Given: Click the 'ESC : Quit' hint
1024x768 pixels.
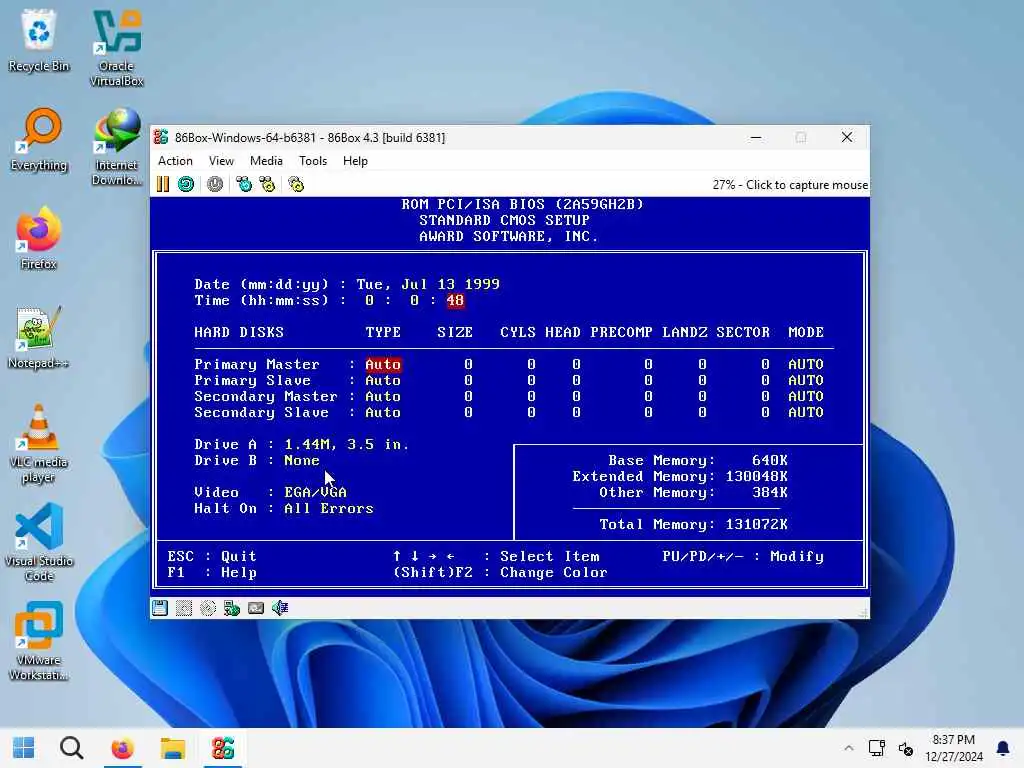Looking at the screenshot, I should [212, 556].
